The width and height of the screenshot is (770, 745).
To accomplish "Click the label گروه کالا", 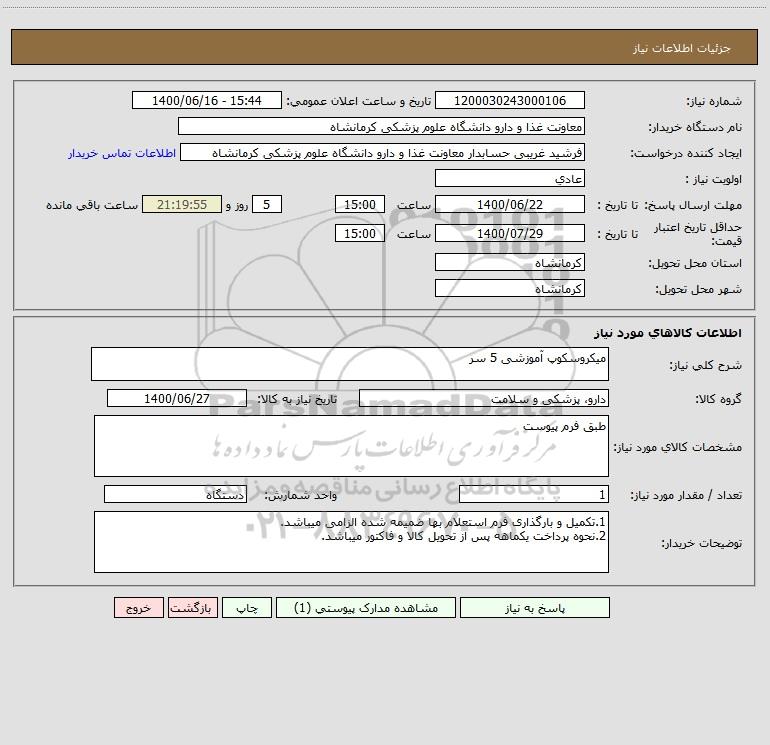I will tap(718, 400).
